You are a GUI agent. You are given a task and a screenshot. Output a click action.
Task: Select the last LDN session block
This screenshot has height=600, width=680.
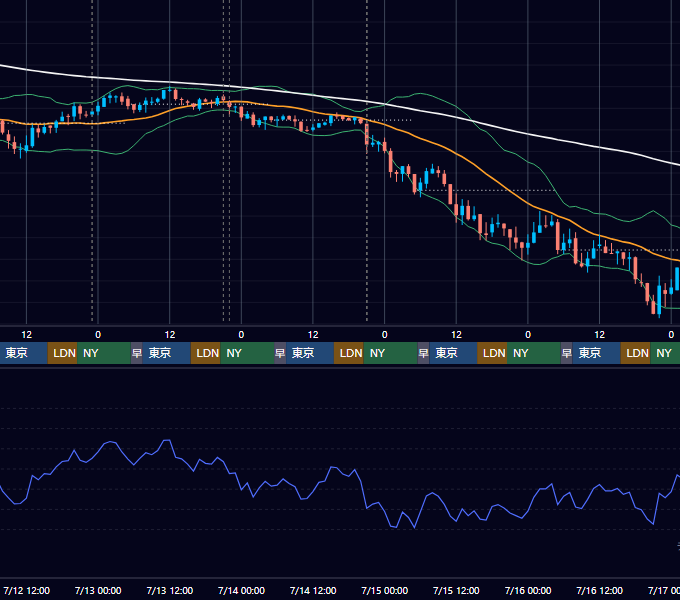pos(635,353)
